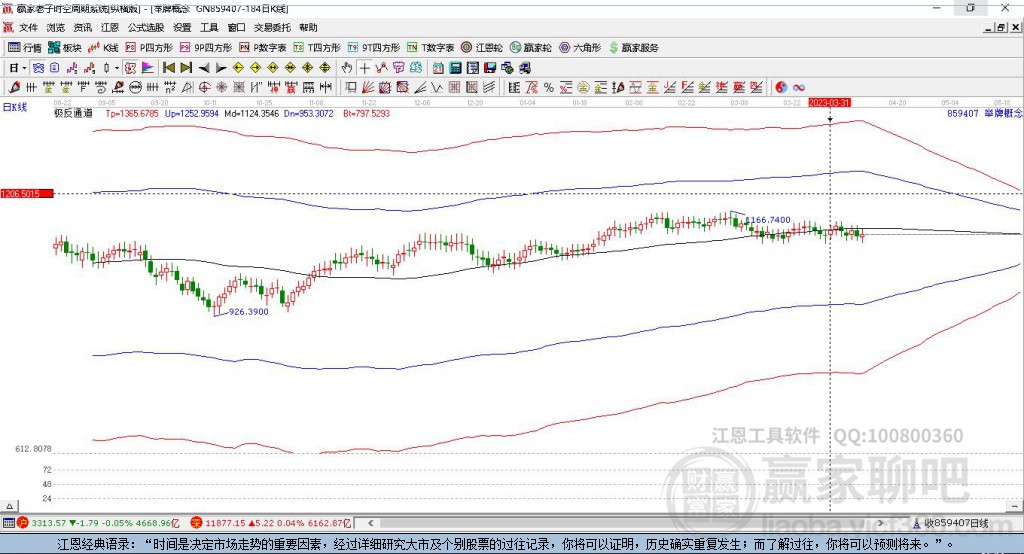
Task: Click the horizontal scrollbar track
Action: point(625,523)
